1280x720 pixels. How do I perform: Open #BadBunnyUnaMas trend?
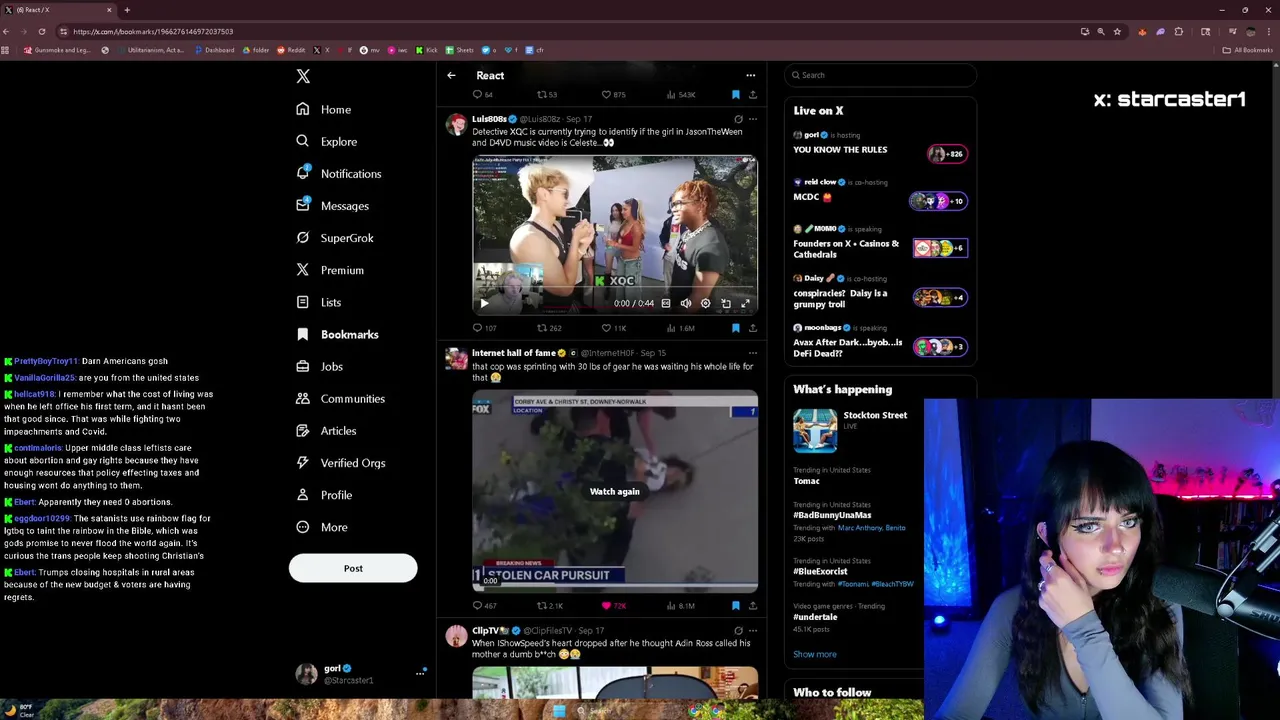[832, 515]
